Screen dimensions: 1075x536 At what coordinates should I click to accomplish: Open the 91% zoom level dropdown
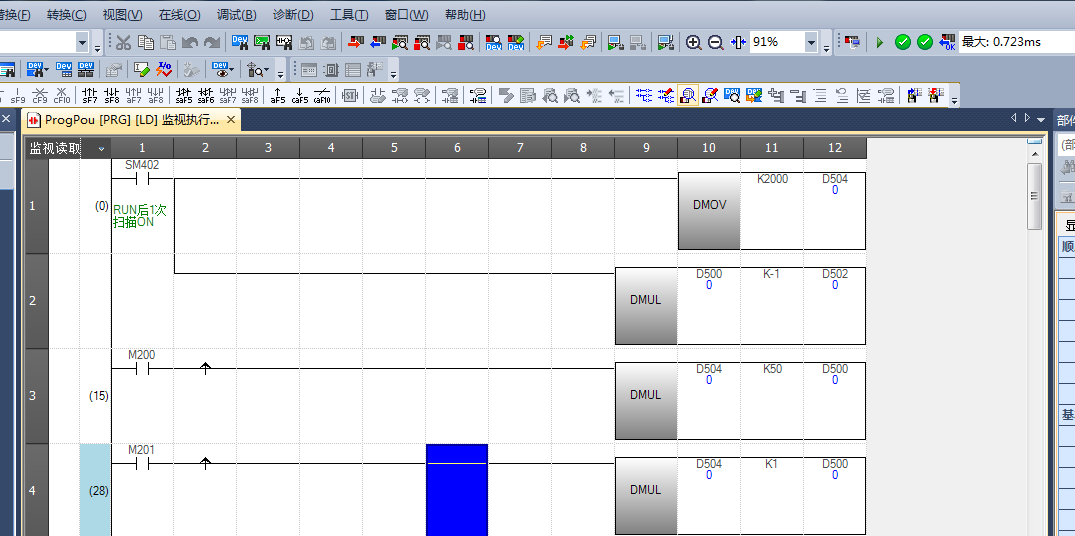(811, 43)
